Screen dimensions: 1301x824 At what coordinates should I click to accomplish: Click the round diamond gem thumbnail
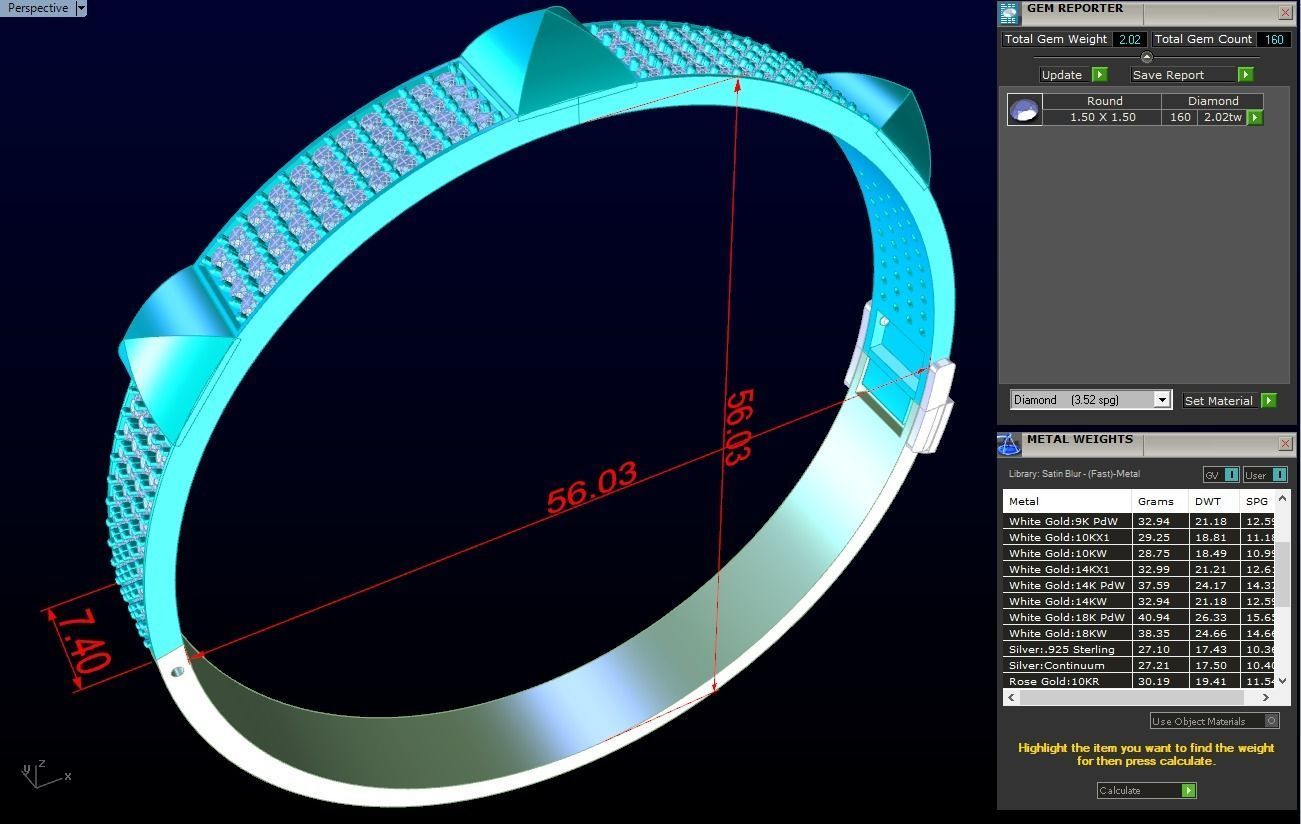point(1024,109)
